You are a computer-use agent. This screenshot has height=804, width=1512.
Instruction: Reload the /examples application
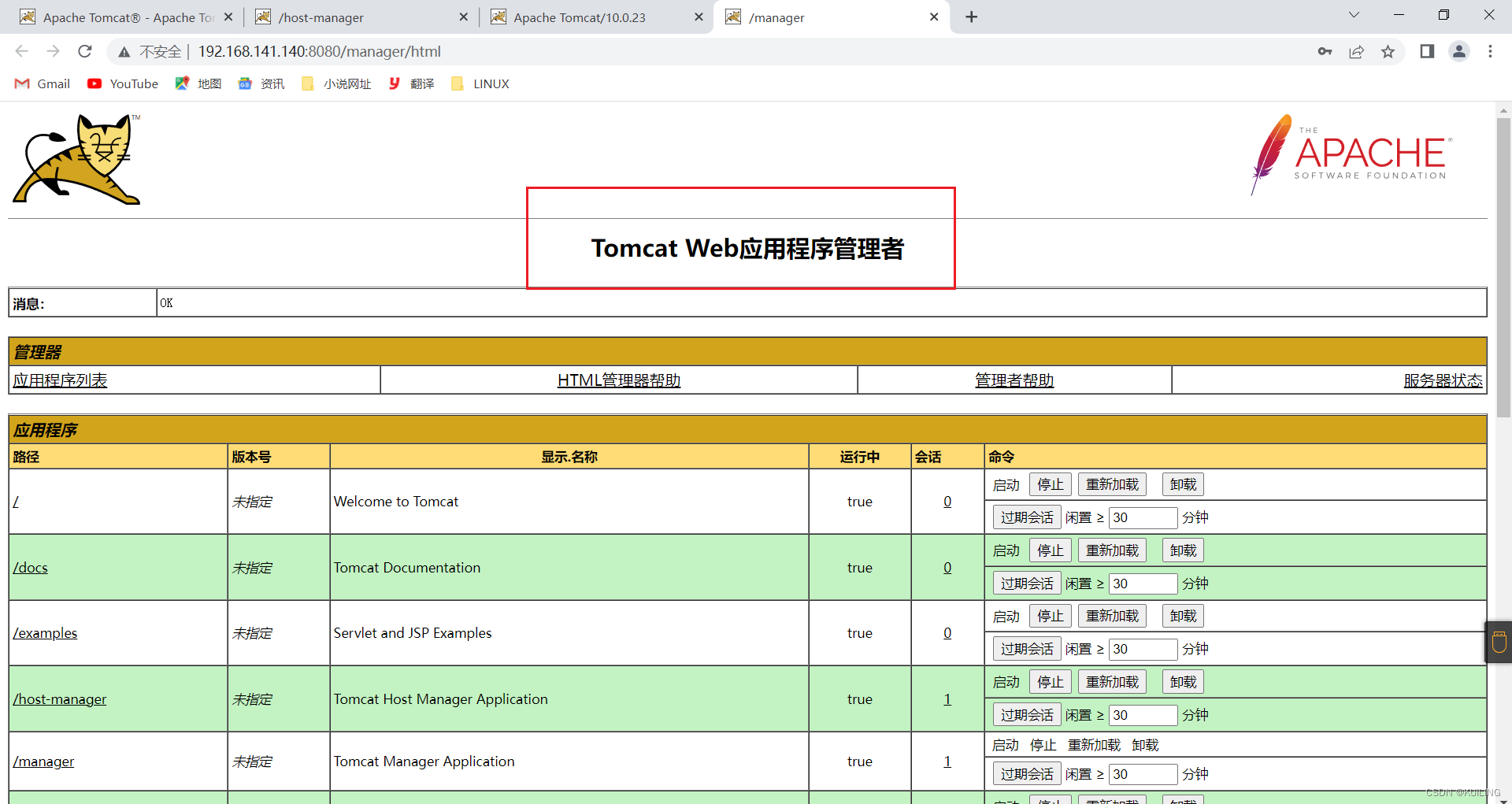tap(1112, 616)
